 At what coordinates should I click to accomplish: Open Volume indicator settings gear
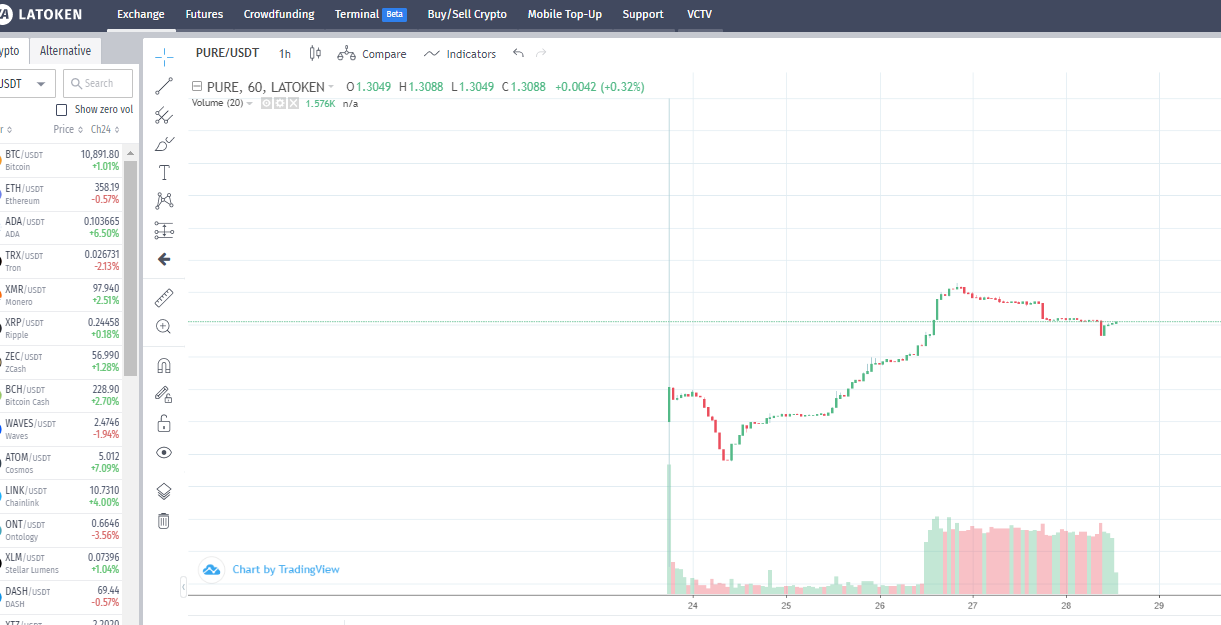tap(280, 103)
